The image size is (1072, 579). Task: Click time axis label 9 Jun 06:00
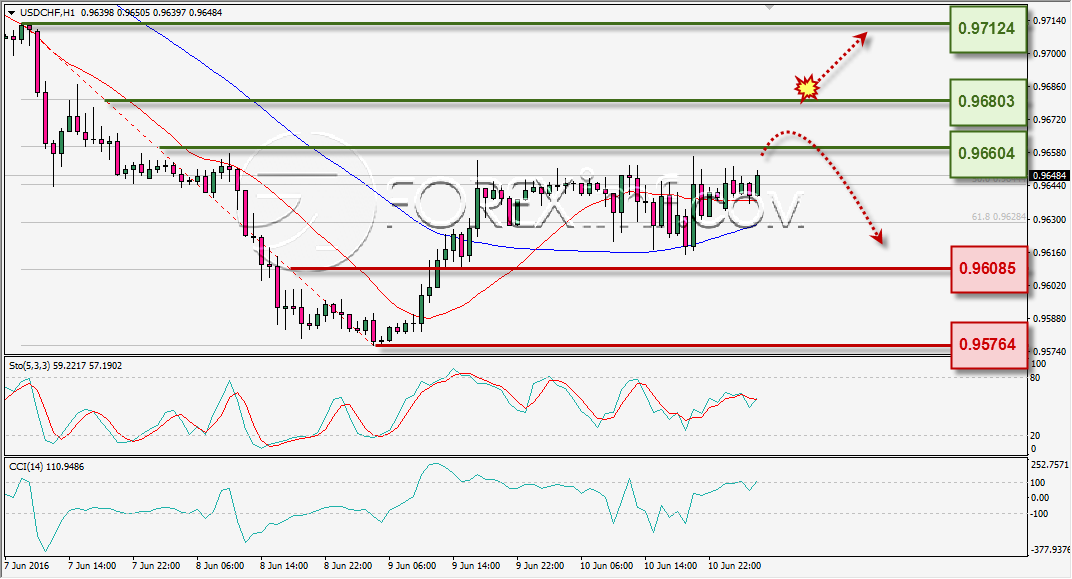412,566
